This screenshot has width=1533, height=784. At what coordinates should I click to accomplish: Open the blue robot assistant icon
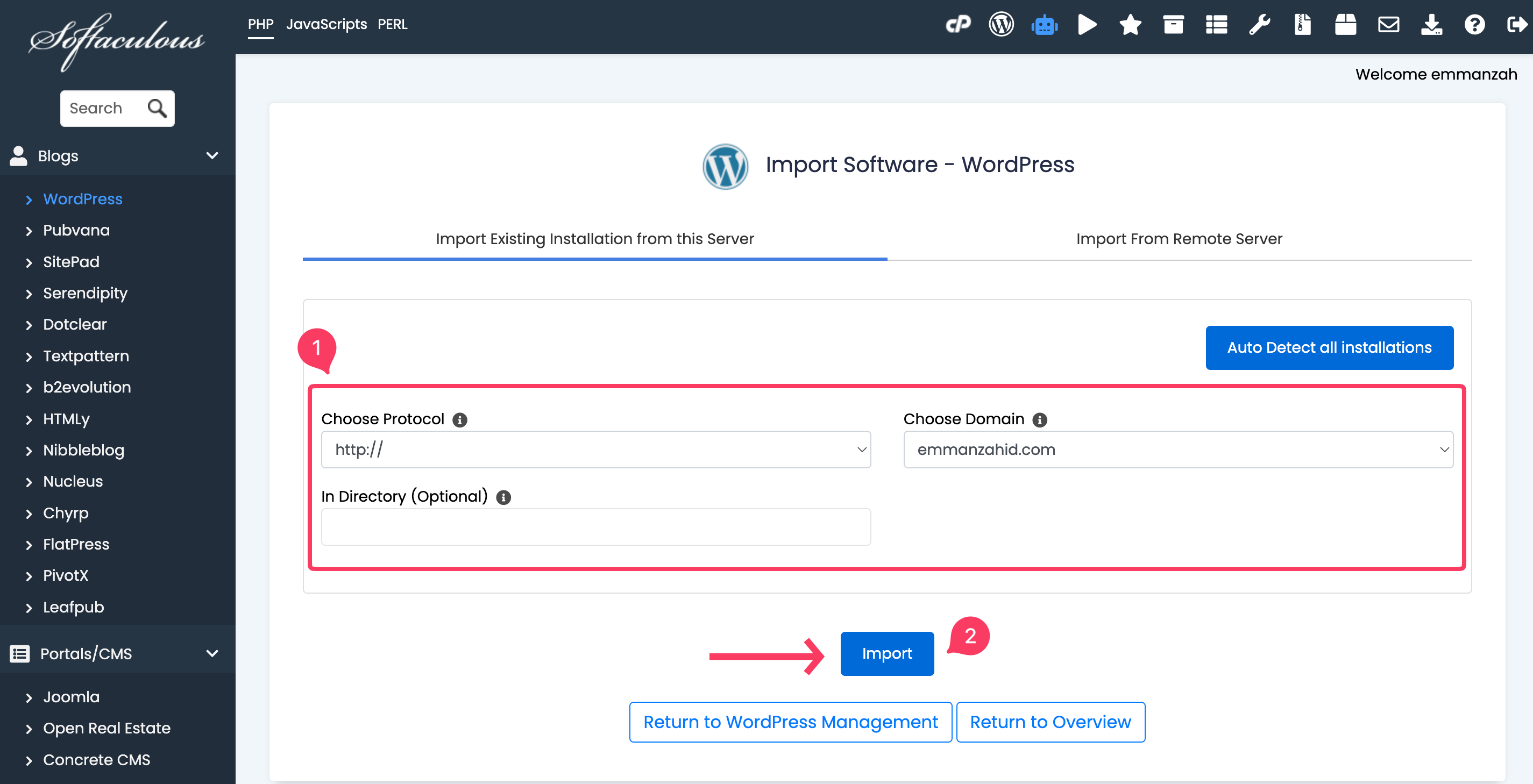click(x=1045, y=25)
